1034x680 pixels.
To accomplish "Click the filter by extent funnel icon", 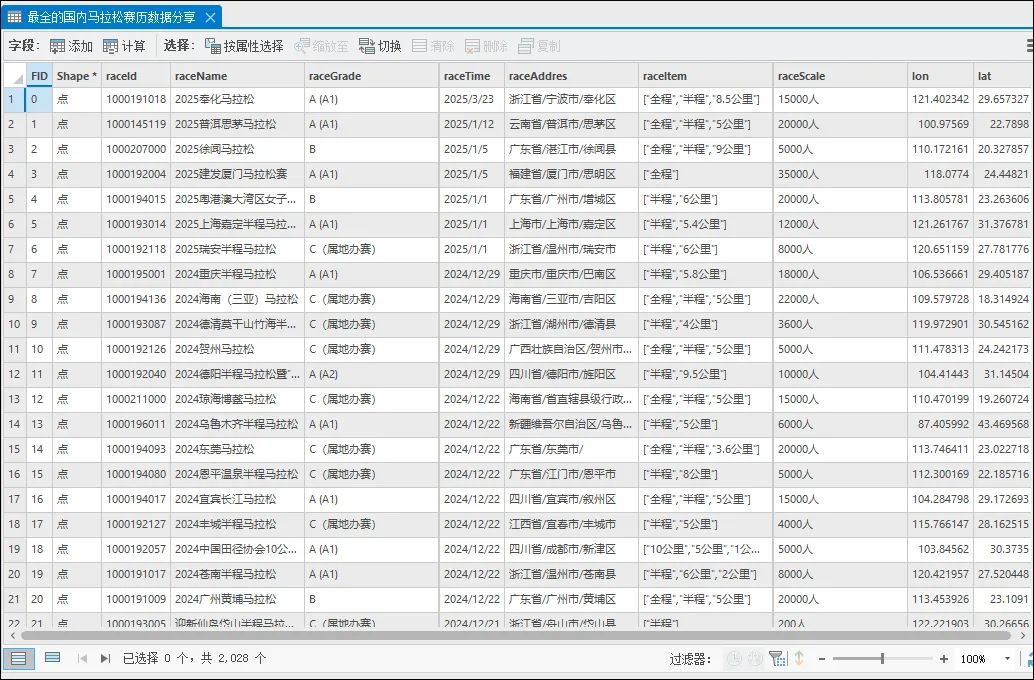I will (x=777, y=658).
